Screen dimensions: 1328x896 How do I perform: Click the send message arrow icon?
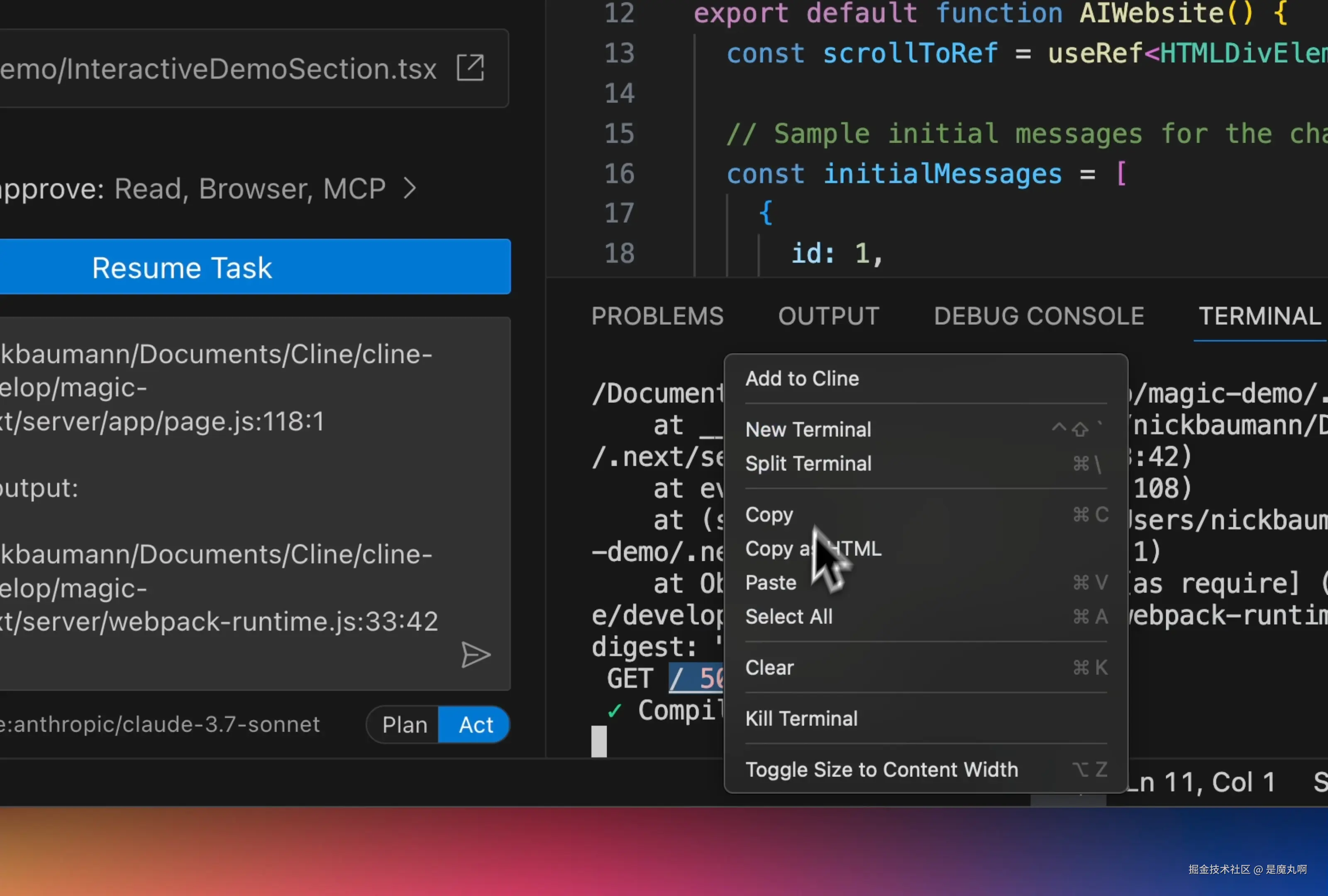(x=475, y=655)
